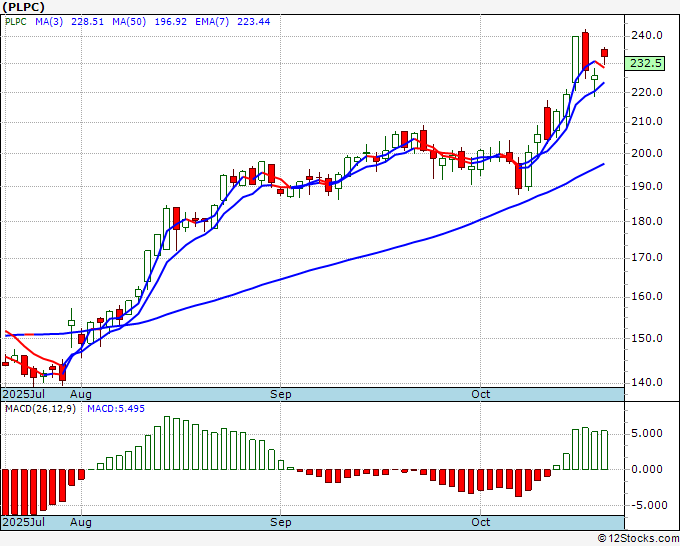
Task: Click 2025Jul on the price chart date axis
Action: pyautogui.click(x=23, y=394)
